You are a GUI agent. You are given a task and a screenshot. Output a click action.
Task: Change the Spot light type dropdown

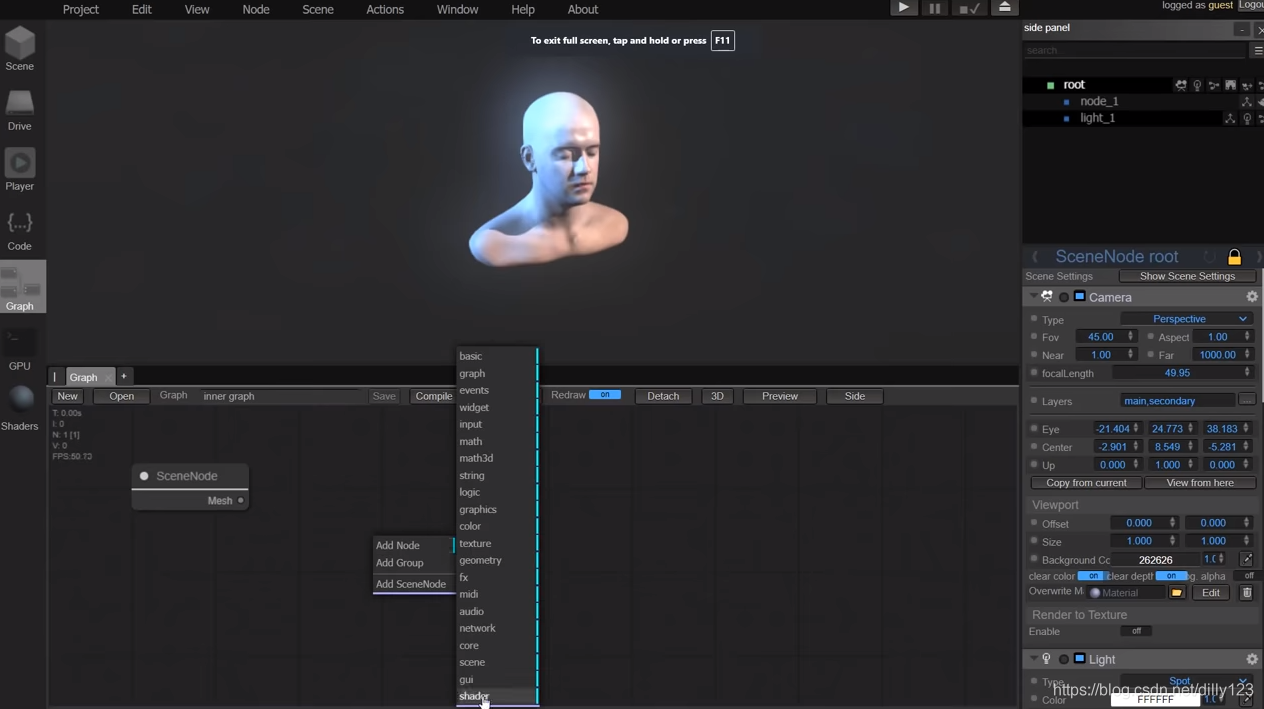click(x=1180, y=681)
